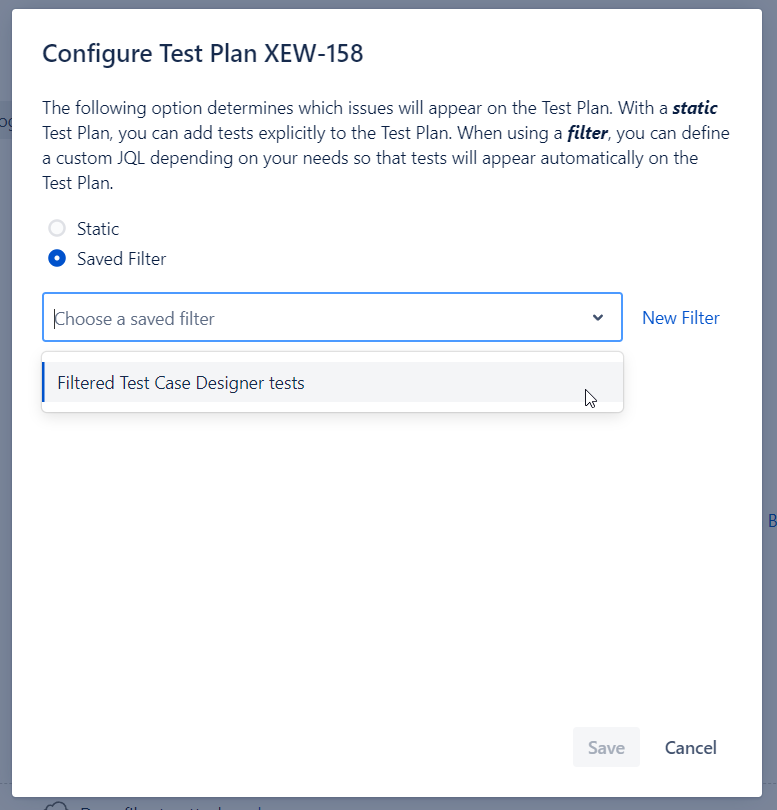Click the bold italic word filter

(x=587, y=133)
